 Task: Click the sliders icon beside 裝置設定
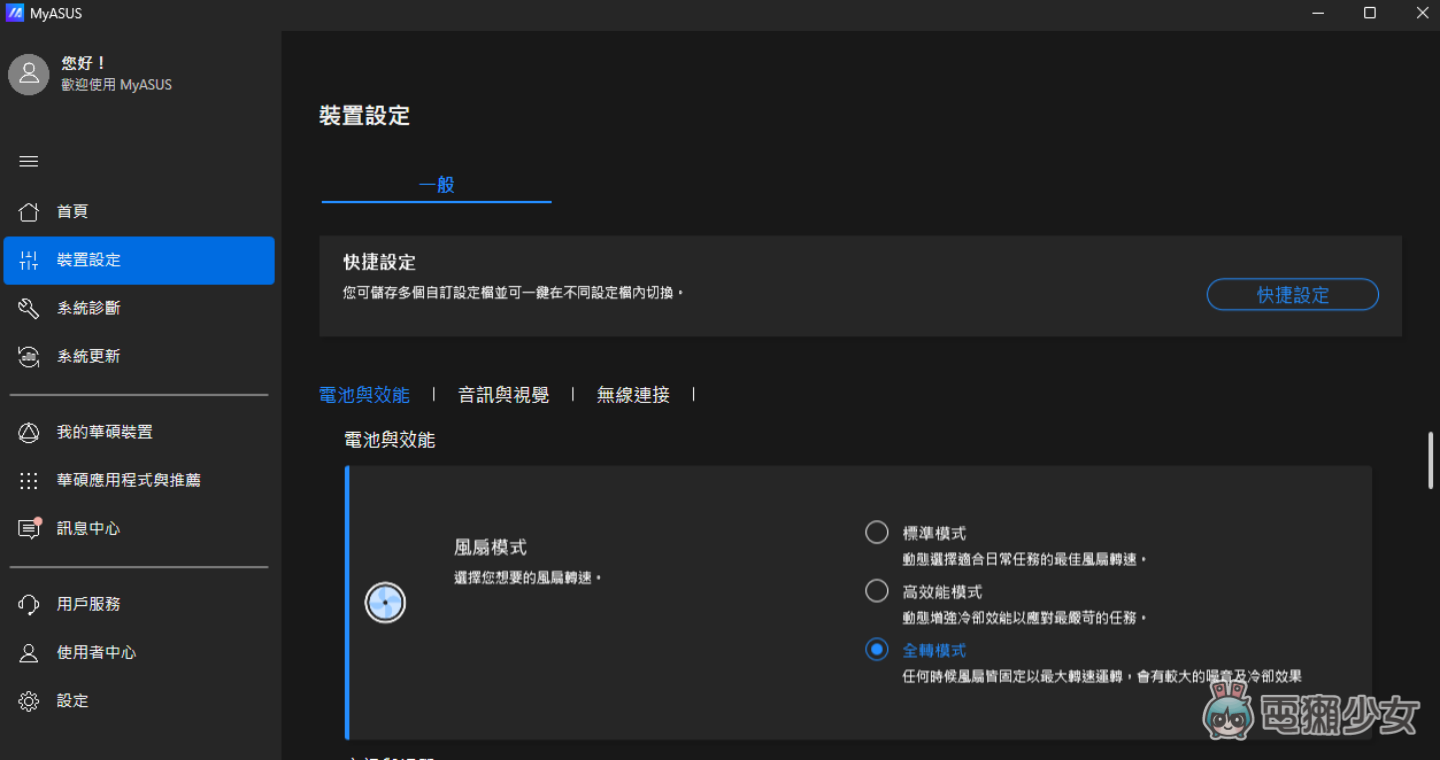pyautogui.click(x=29, y=260)
